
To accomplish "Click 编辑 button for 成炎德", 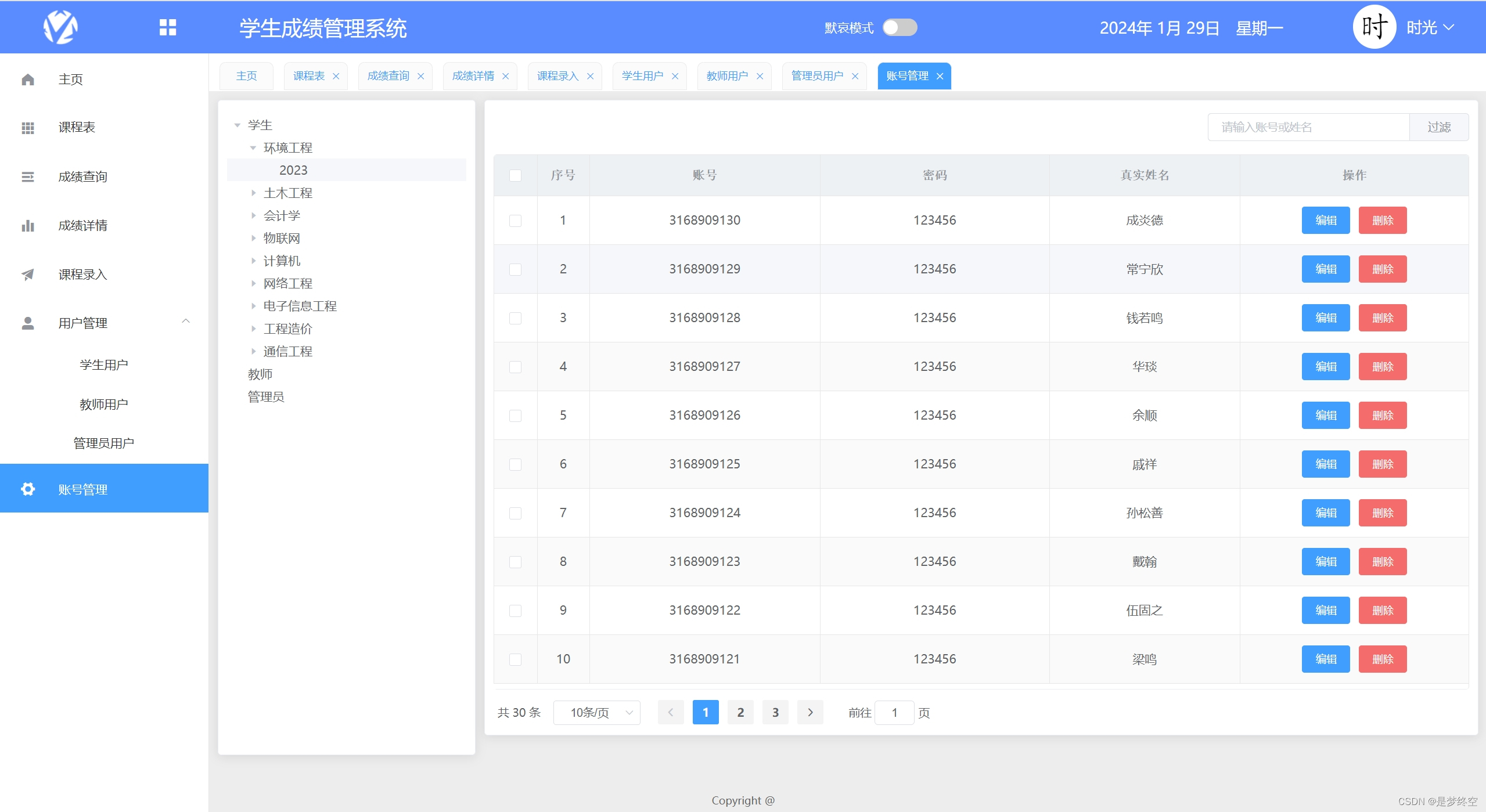I will coord(1325,221).
